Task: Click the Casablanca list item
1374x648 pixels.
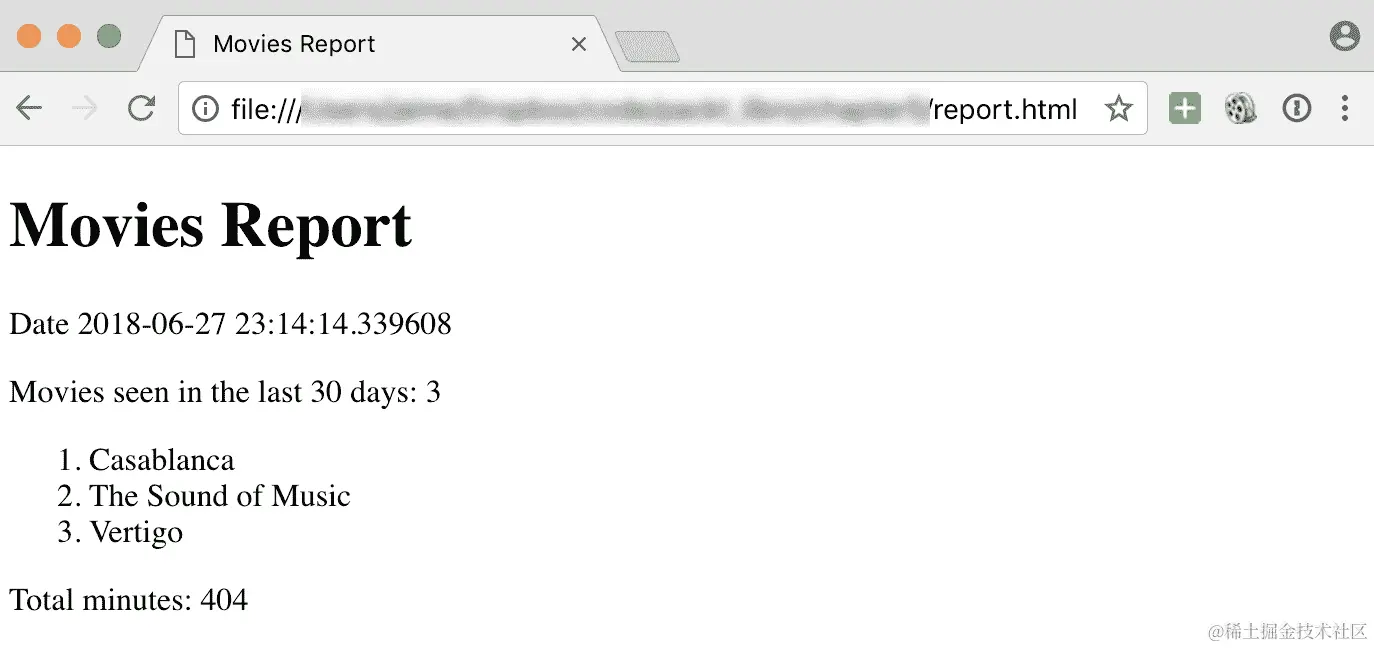Action: [161, 460]
